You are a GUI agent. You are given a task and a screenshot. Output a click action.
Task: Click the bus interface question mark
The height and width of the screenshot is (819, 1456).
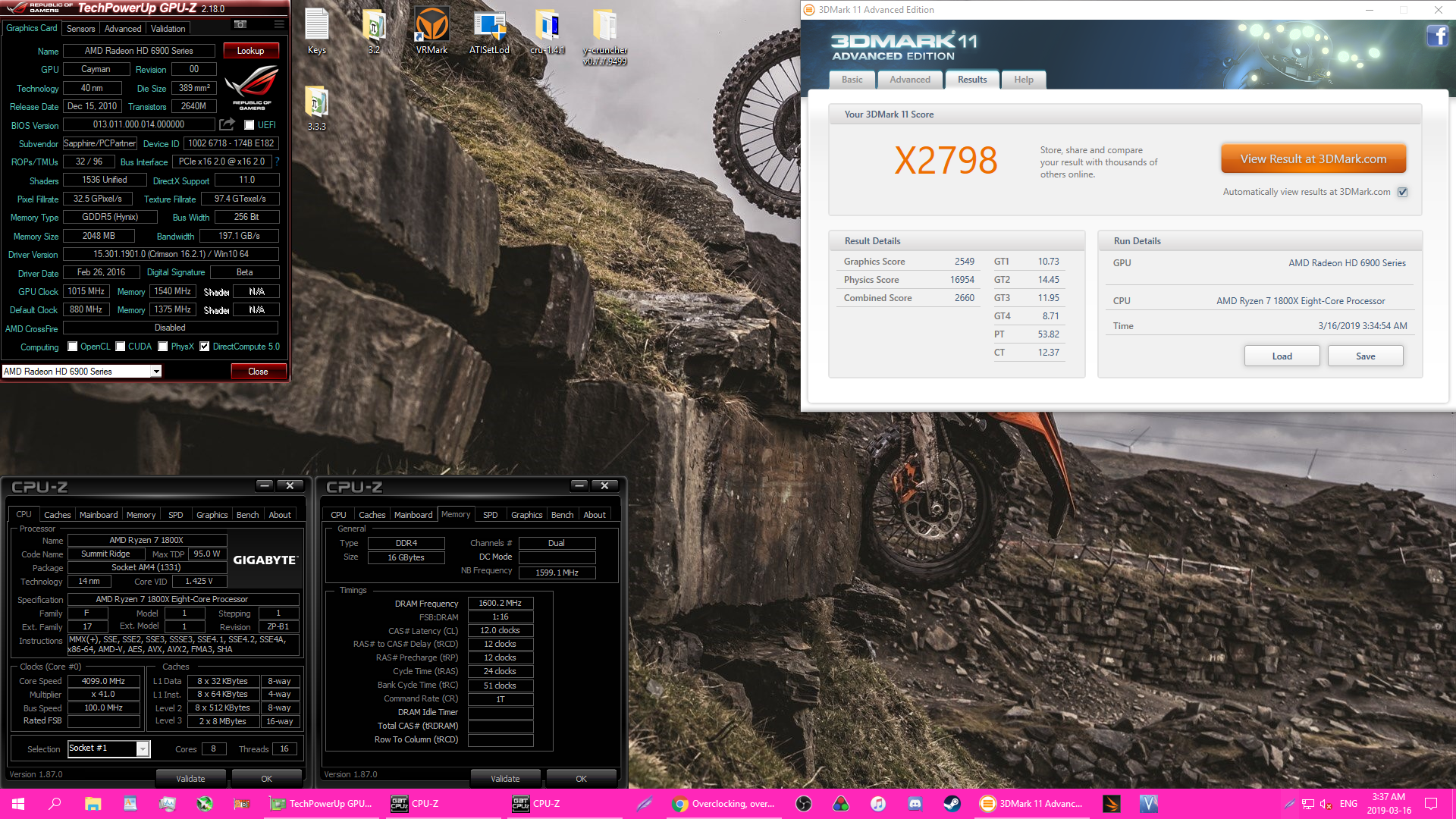[x=277, y=162]
